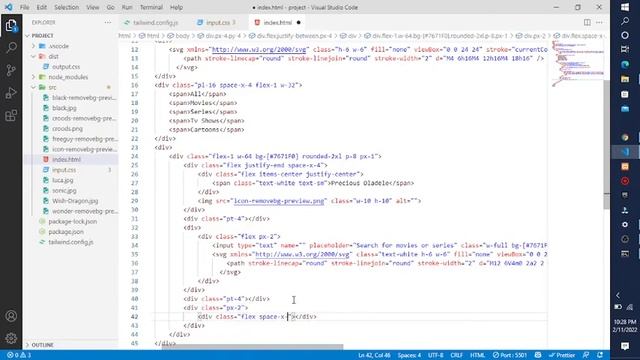The image size is (640, 360).
Task: Click Port : 5501 Live Server status
Action: click(x=510, y=355)
